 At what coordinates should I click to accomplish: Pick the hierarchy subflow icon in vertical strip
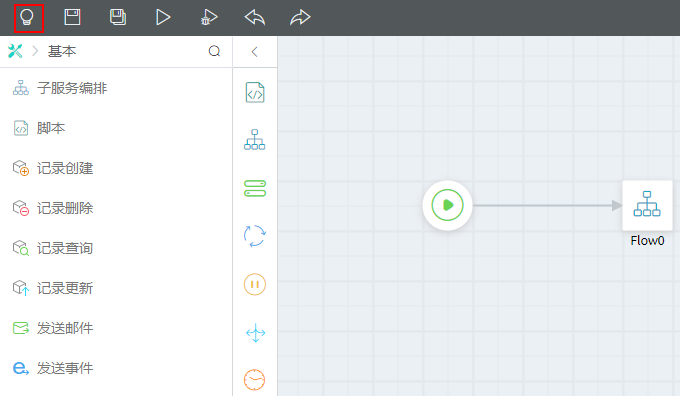pyautogui.click(x=255, y=140)
